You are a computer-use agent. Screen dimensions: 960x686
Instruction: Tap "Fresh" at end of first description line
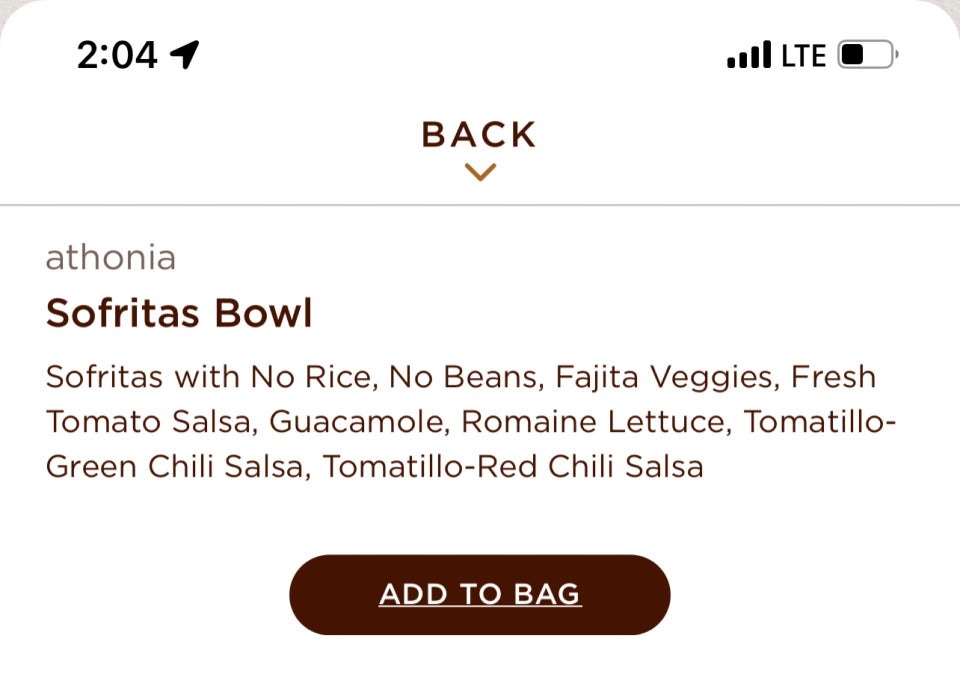point(833,378)
